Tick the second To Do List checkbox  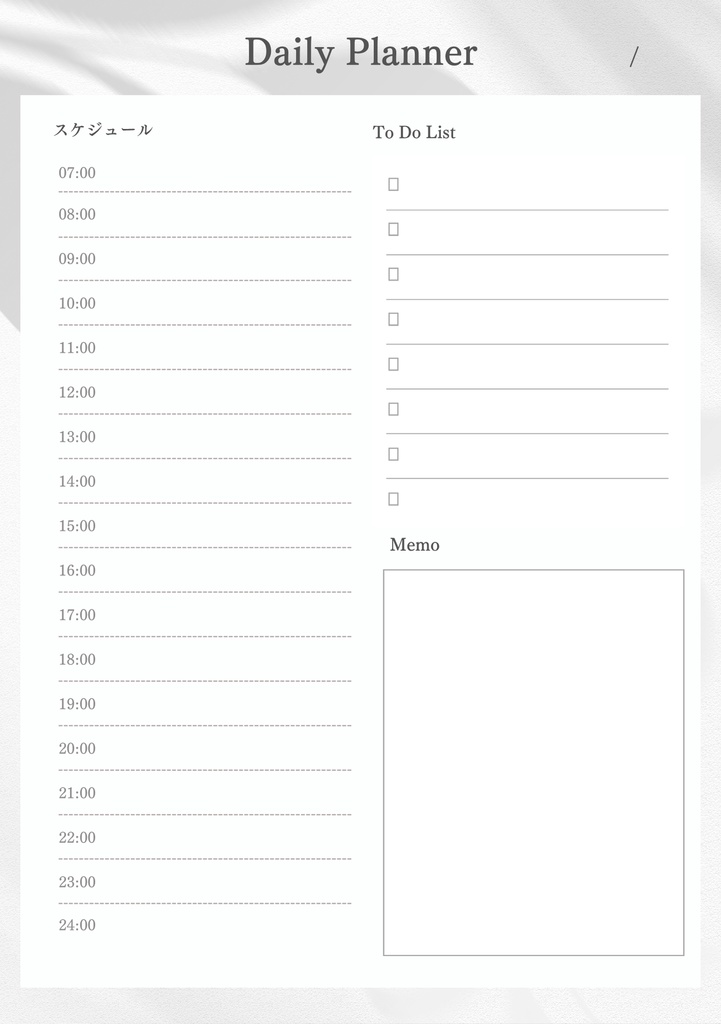coord(393,229)
